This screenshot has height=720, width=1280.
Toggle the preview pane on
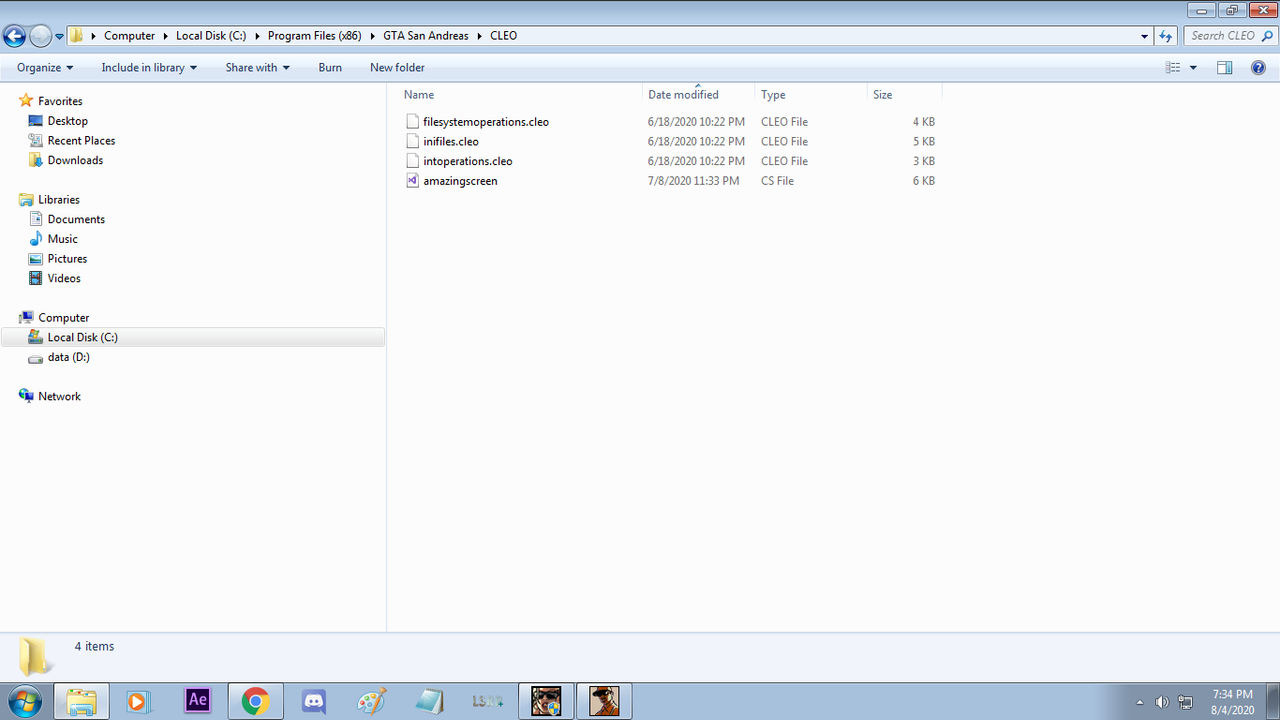[x=1225, y=68]
